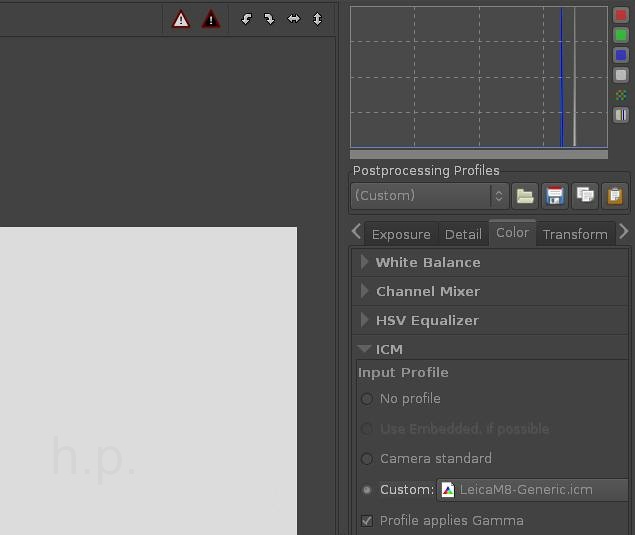
Task: Load a postprocessing profile from file
Action: click(525, 196)
